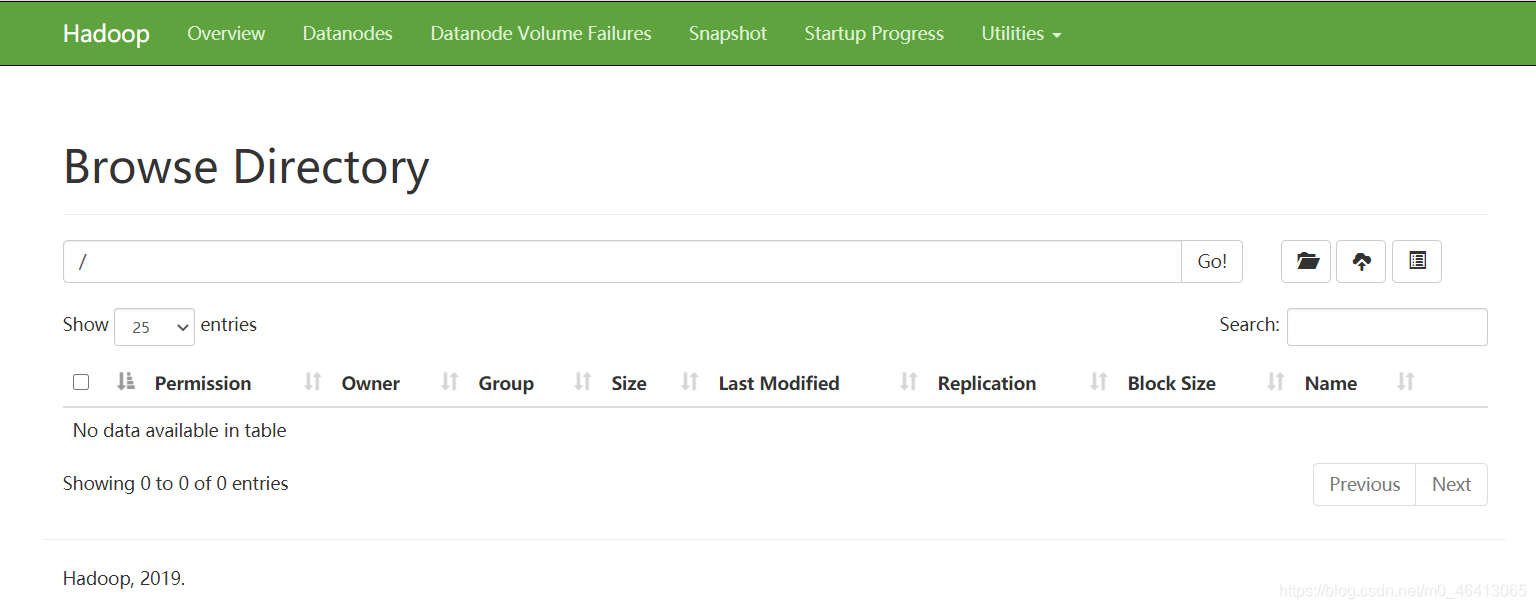Expand the Utilities dropdown menu
The height and width of the screenshot is (609, 1536).
1021,33
